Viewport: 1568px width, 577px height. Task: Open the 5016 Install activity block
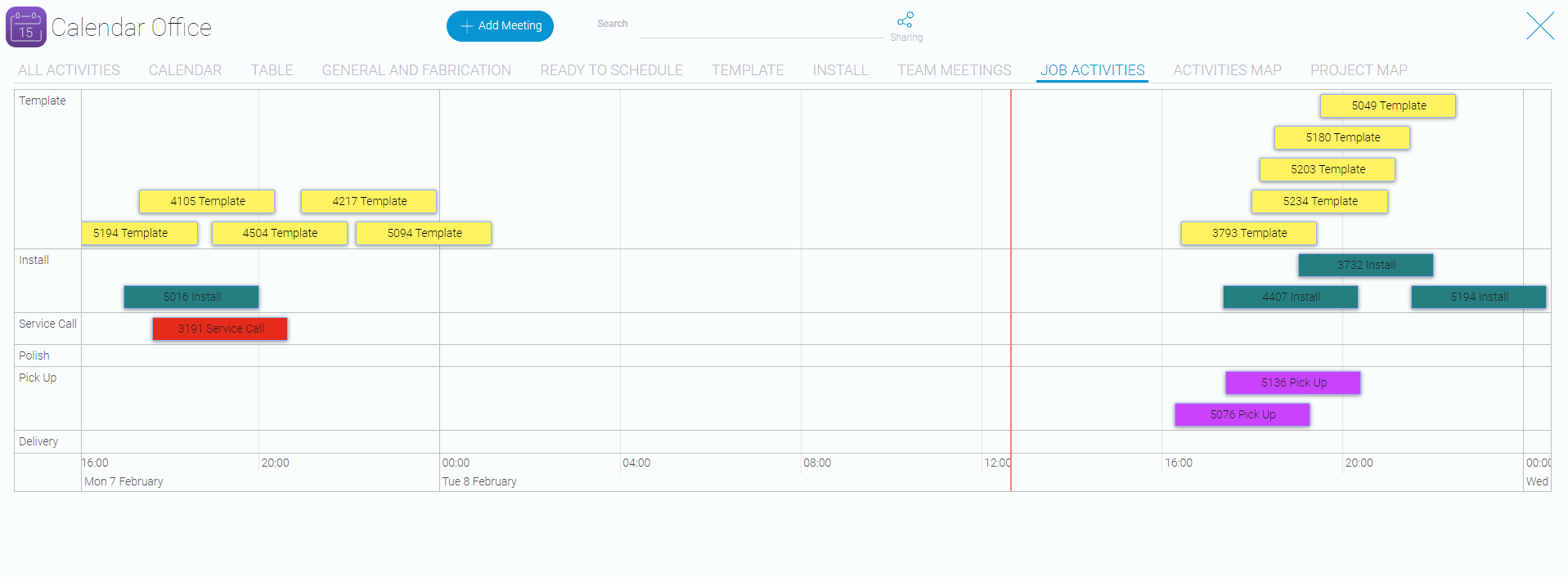191,297
